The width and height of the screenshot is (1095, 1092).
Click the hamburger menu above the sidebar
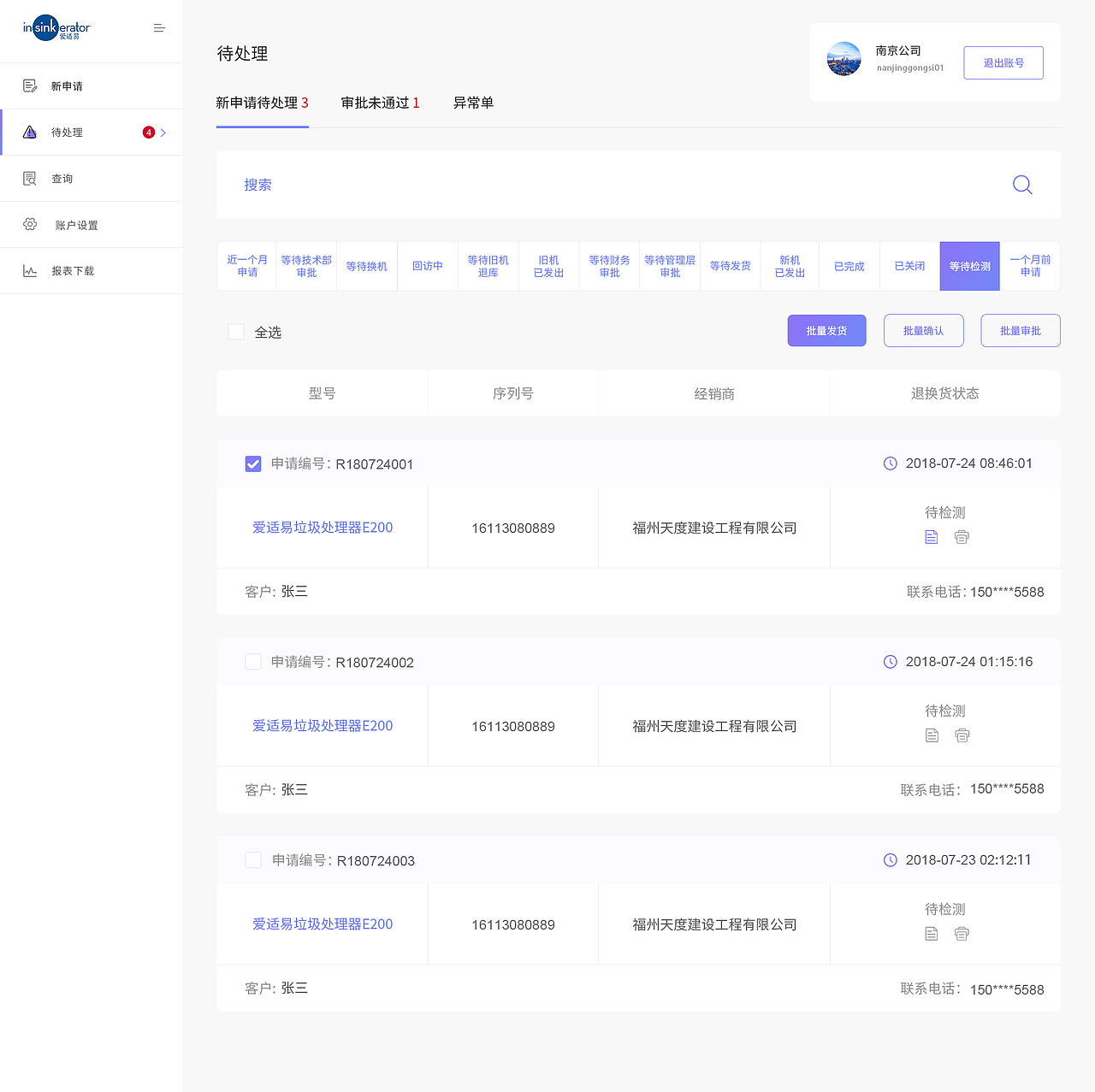tap(159, 27)
